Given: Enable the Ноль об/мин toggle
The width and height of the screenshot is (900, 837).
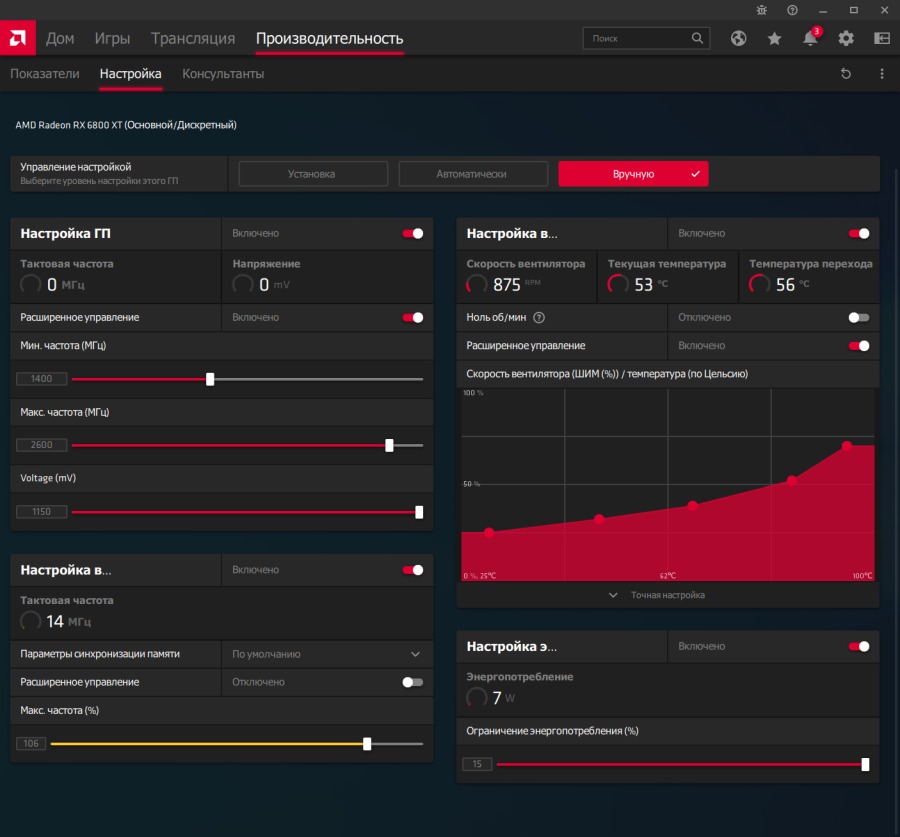Looking at the screenshot, I should pos(858,317).
